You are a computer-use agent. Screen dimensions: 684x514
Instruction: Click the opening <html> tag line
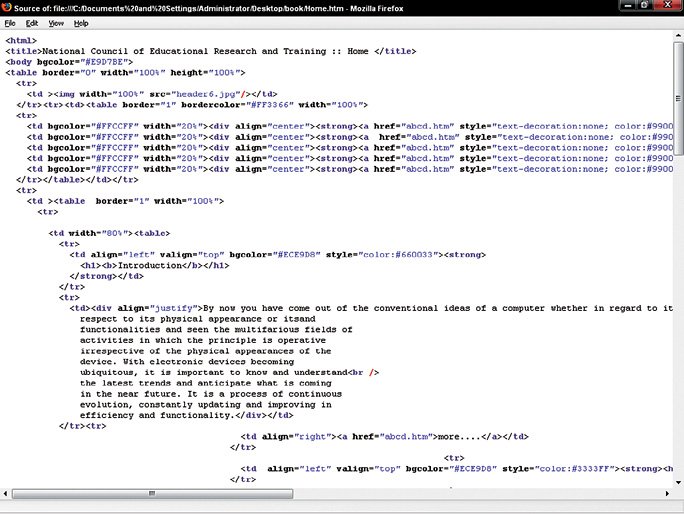pyautogui.click(x=21, y=41)
